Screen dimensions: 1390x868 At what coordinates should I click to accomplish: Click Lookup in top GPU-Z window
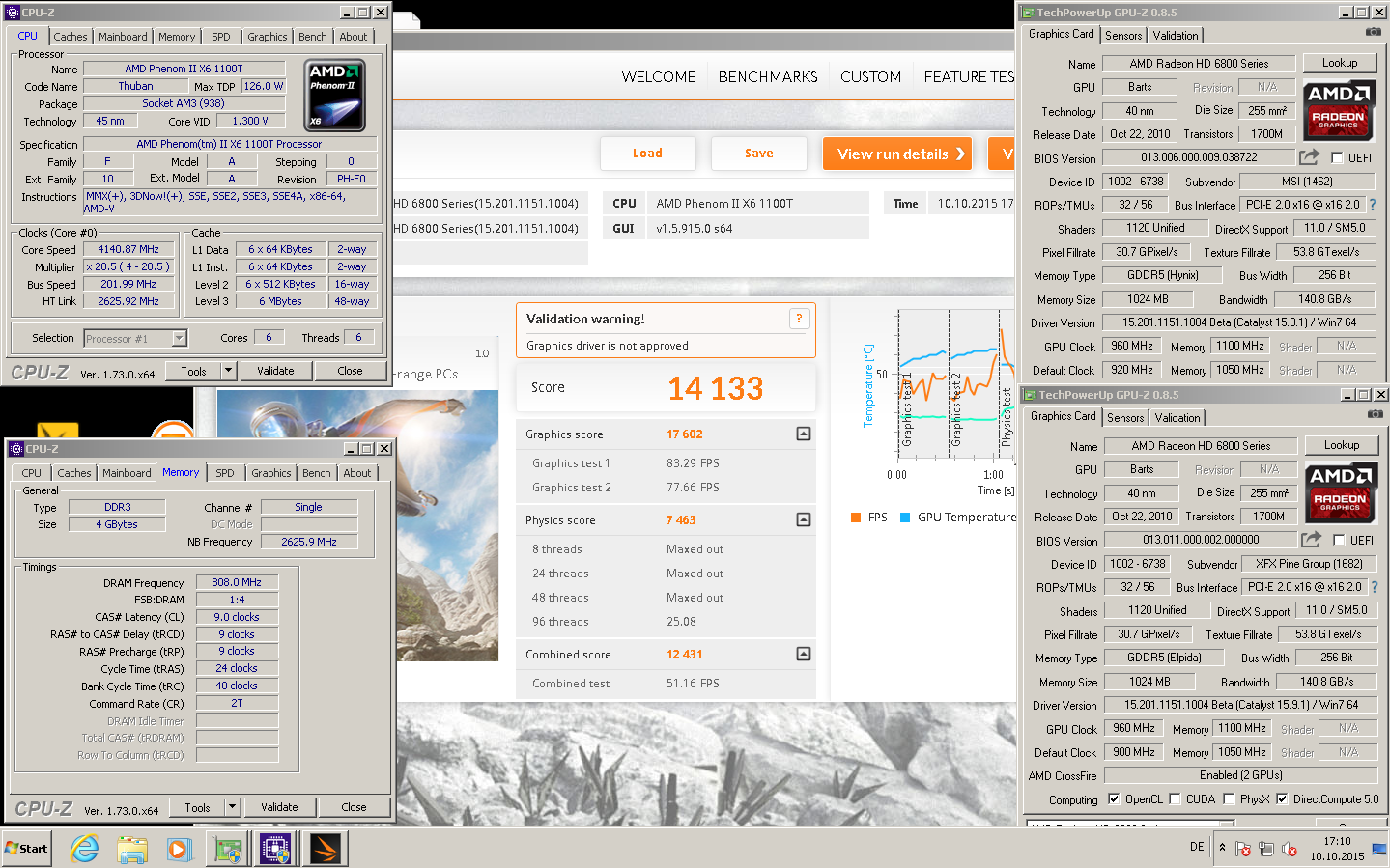click(x=1340, y=63)
